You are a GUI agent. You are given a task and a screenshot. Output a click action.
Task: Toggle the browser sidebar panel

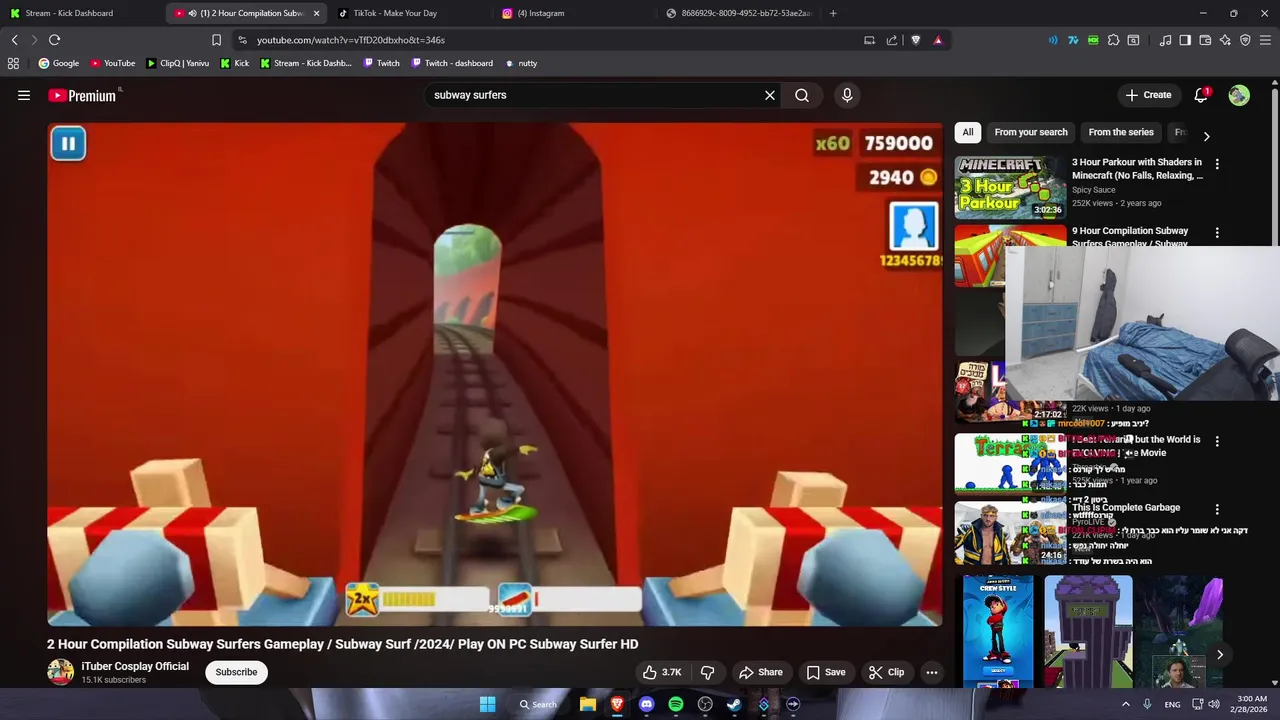(x=1185, y=40)
